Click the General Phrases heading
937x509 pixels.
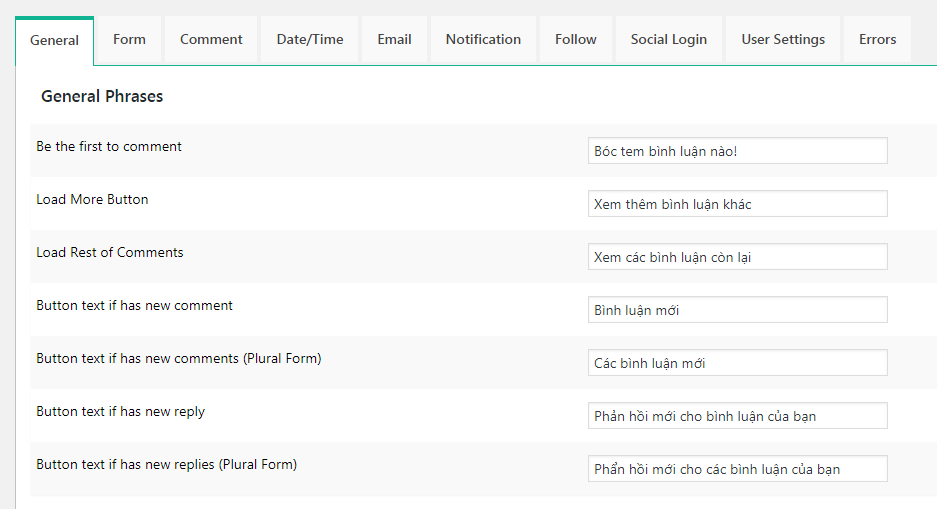(102, 97)
